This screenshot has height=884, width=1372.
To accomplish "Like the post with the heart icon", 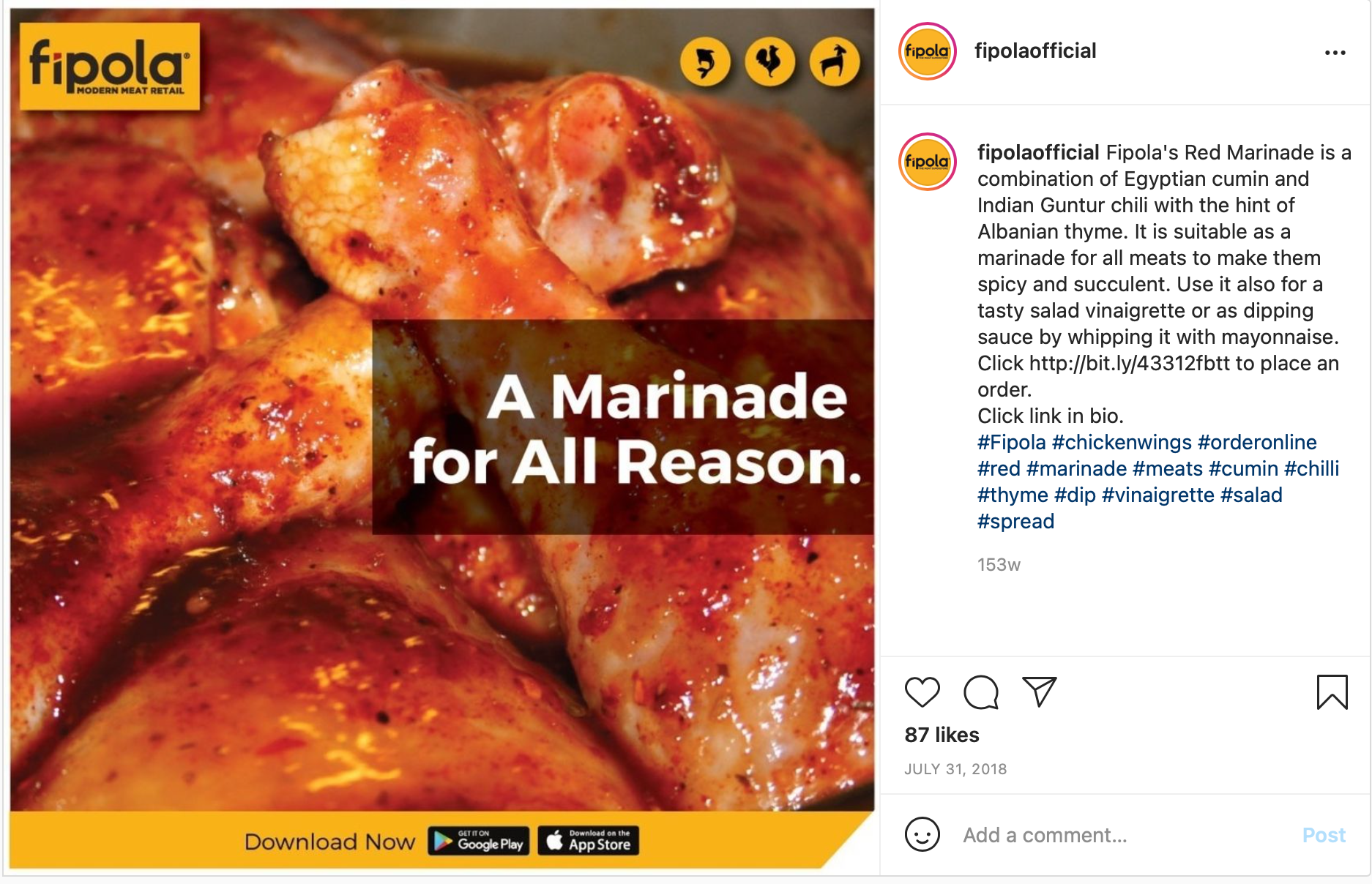I will click(x=922, y=692).
